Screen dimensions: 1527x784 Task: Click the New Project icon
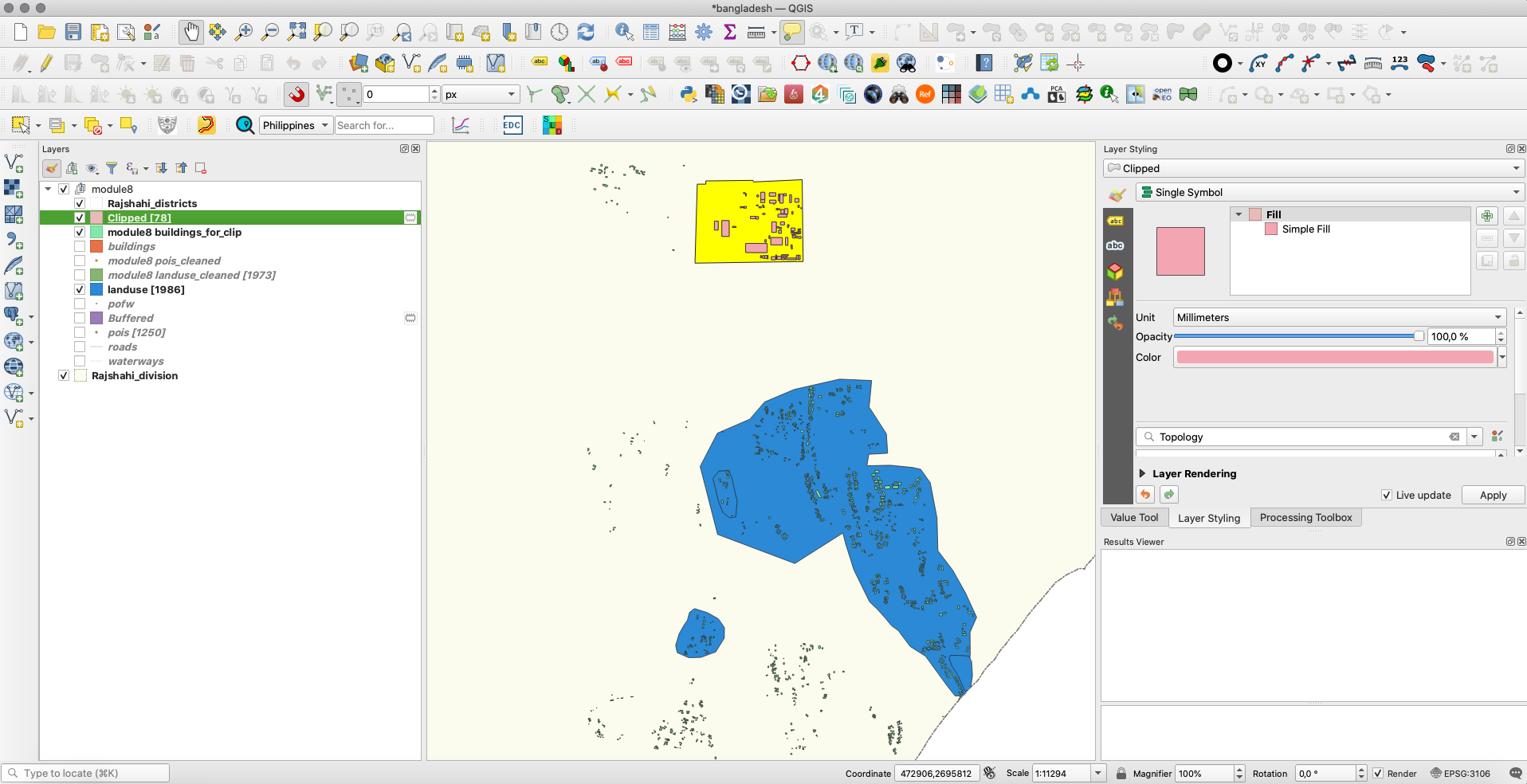tap(21, 32)
